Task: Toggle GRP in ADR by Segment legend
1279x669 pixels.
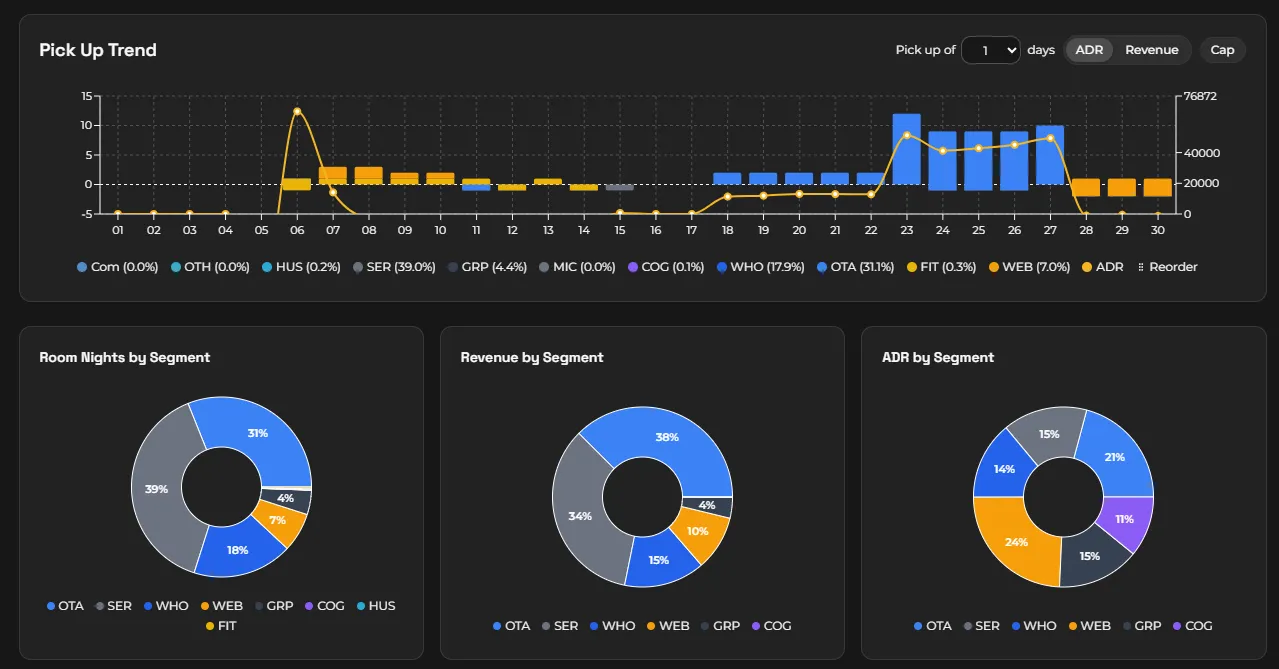Action: (1141, 626)
